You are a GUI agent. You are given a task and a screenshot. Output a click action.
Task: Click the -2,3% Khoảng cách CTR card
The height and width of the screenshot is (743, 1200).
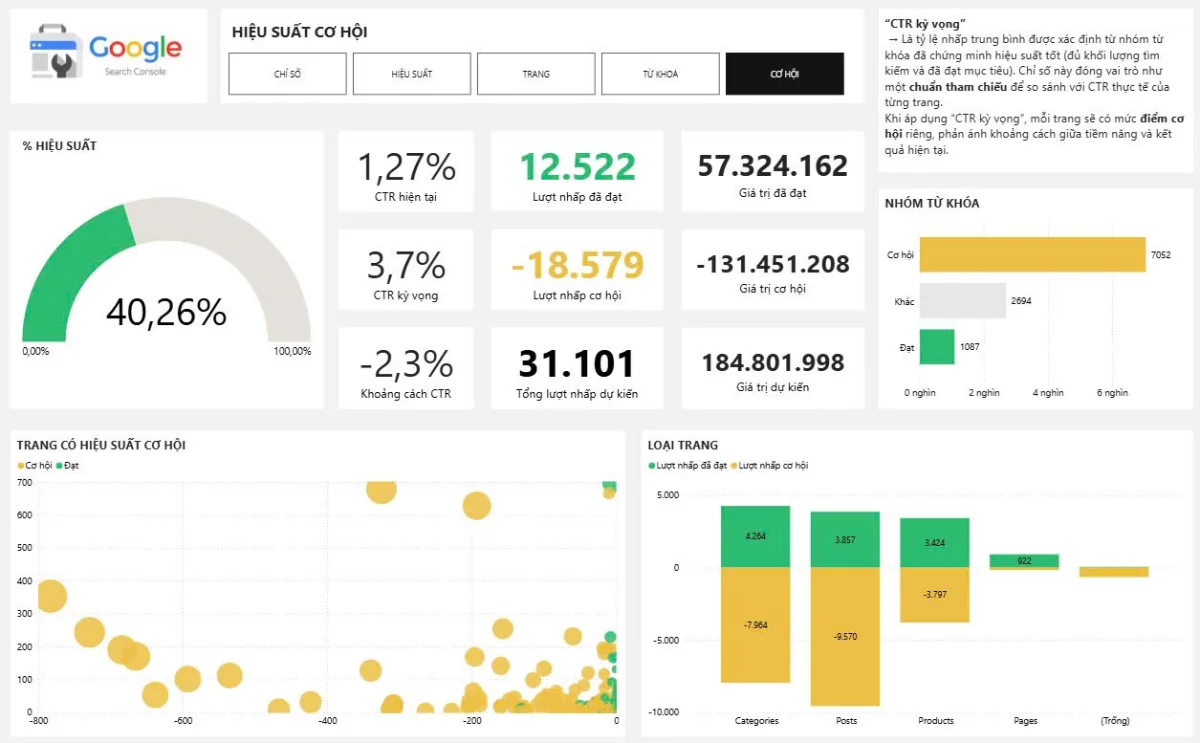(404, 368)
